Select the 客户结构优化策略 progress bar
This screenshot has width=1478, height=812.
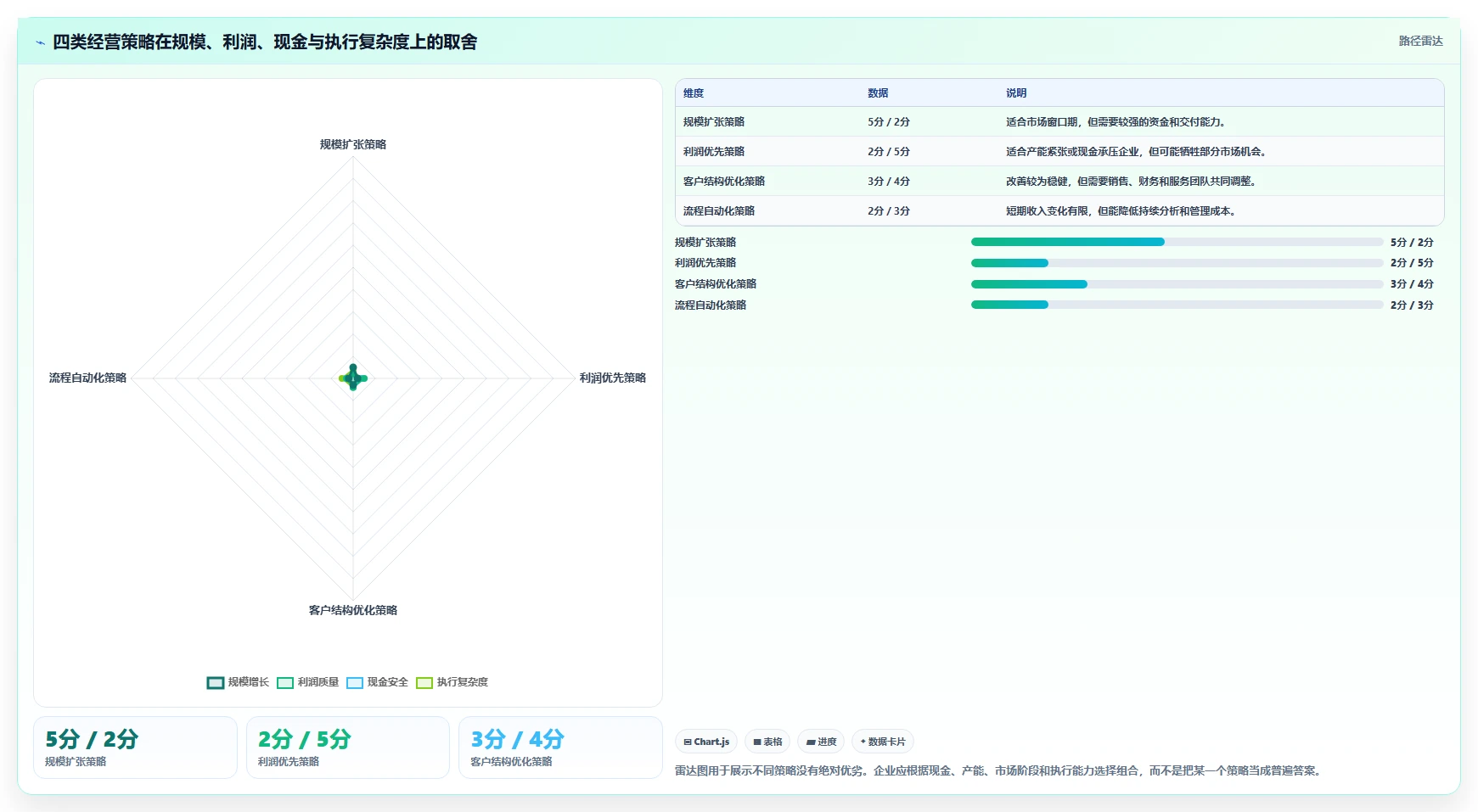point(1177,284)
